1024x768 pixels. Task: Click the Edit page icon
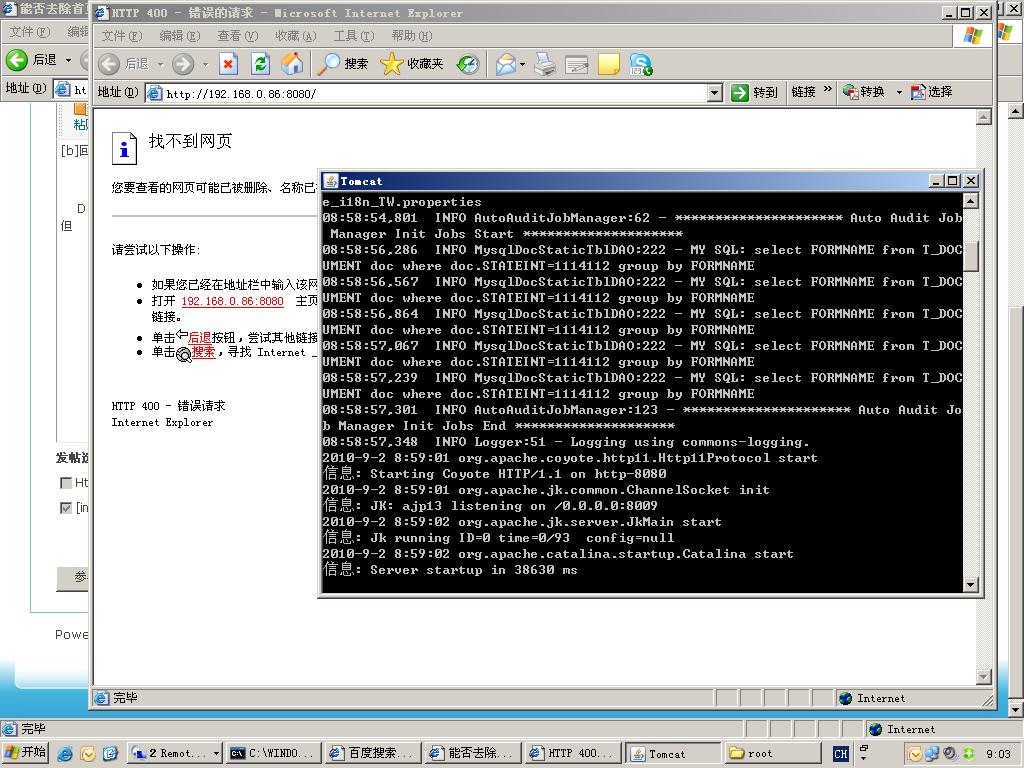(577, 64)
